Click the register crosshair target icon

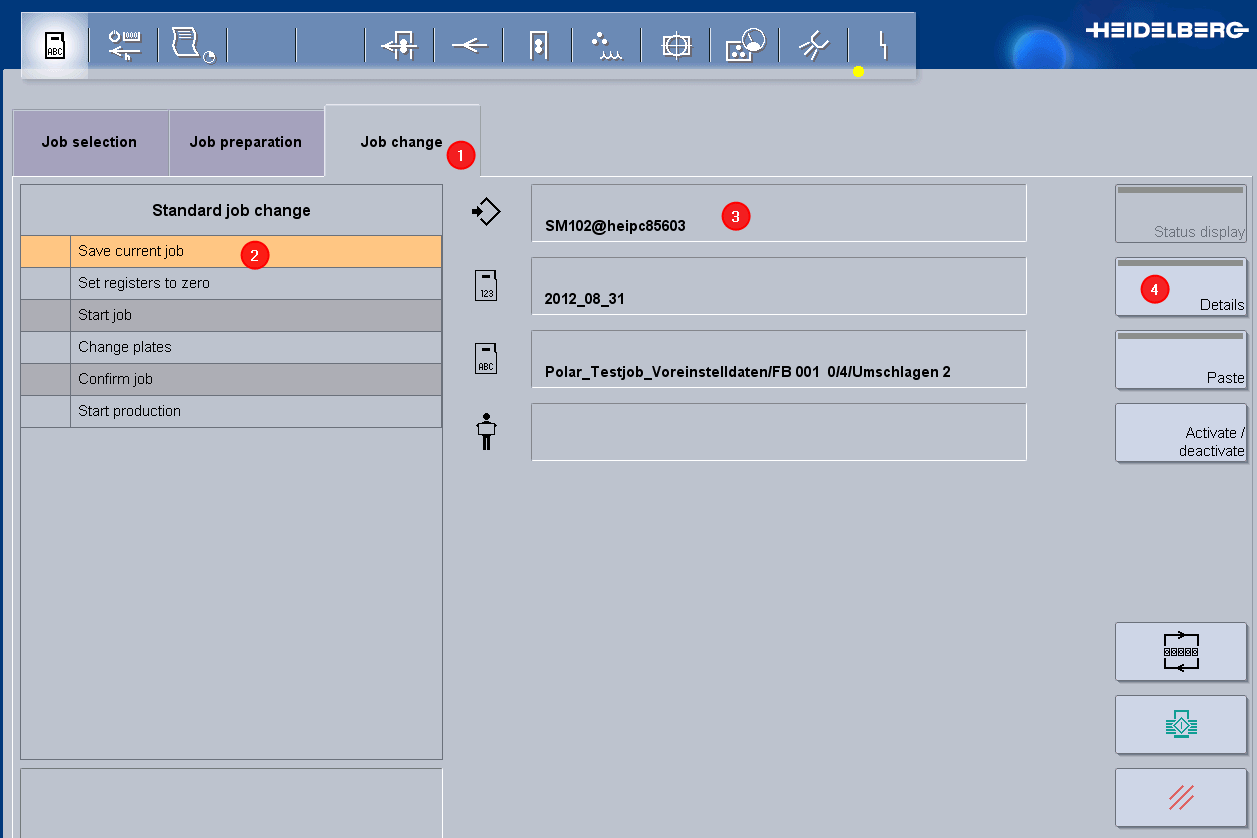click(675, 44)
